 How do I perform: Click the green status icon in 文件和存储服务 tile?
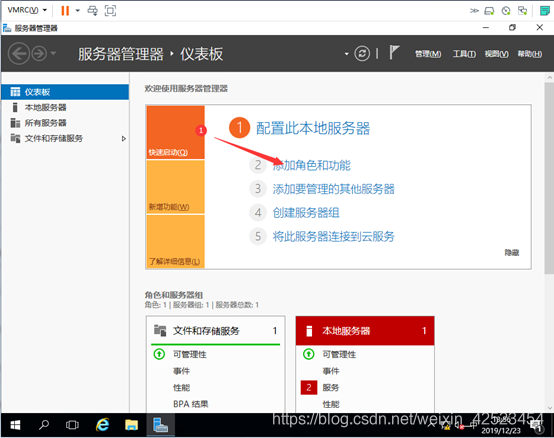159,354
